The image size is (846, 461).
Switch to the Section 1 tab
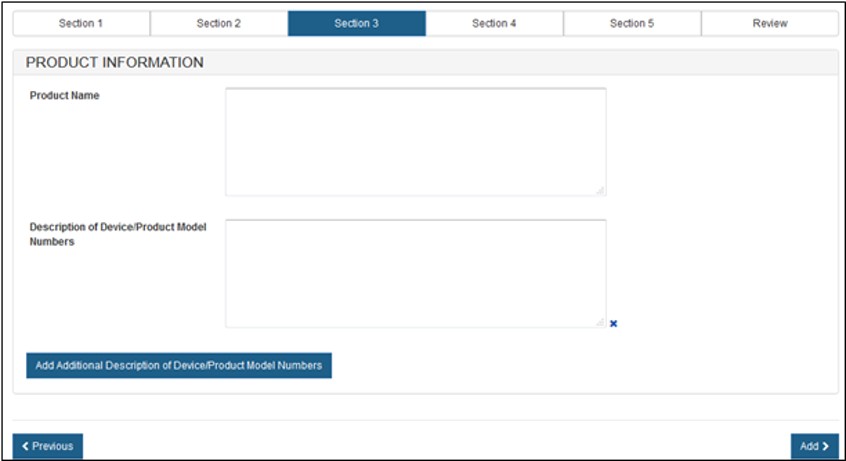pyautogui.click(x=81, y=23)
